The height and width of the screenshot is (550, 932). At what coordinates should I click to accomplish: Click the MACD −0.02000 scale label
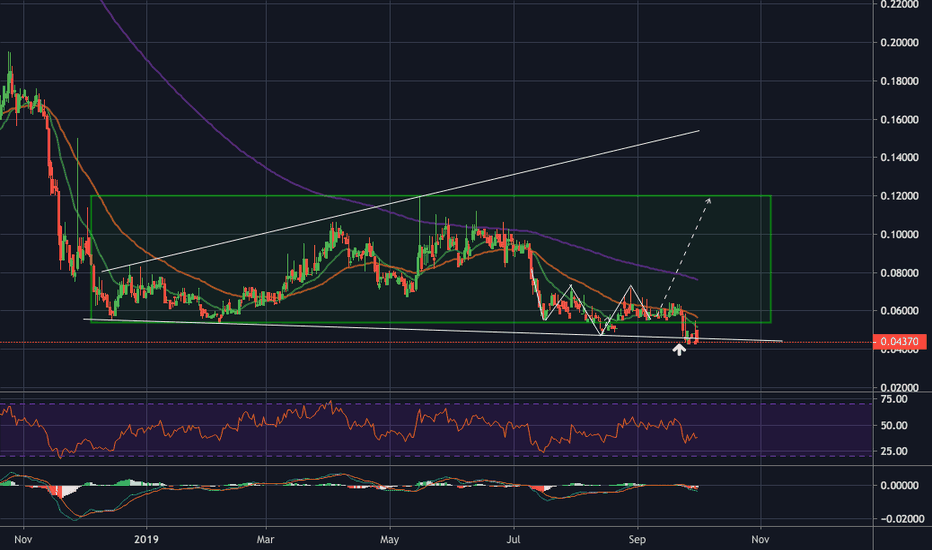click(x=902, y=518)
